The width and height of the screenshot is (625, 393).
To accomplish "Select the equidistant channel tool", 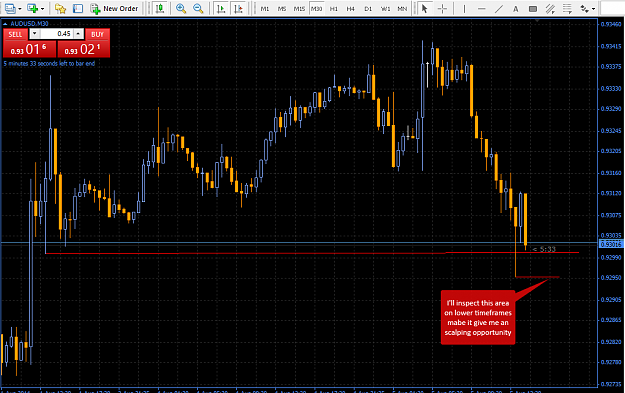I will [x=550, y=8].
